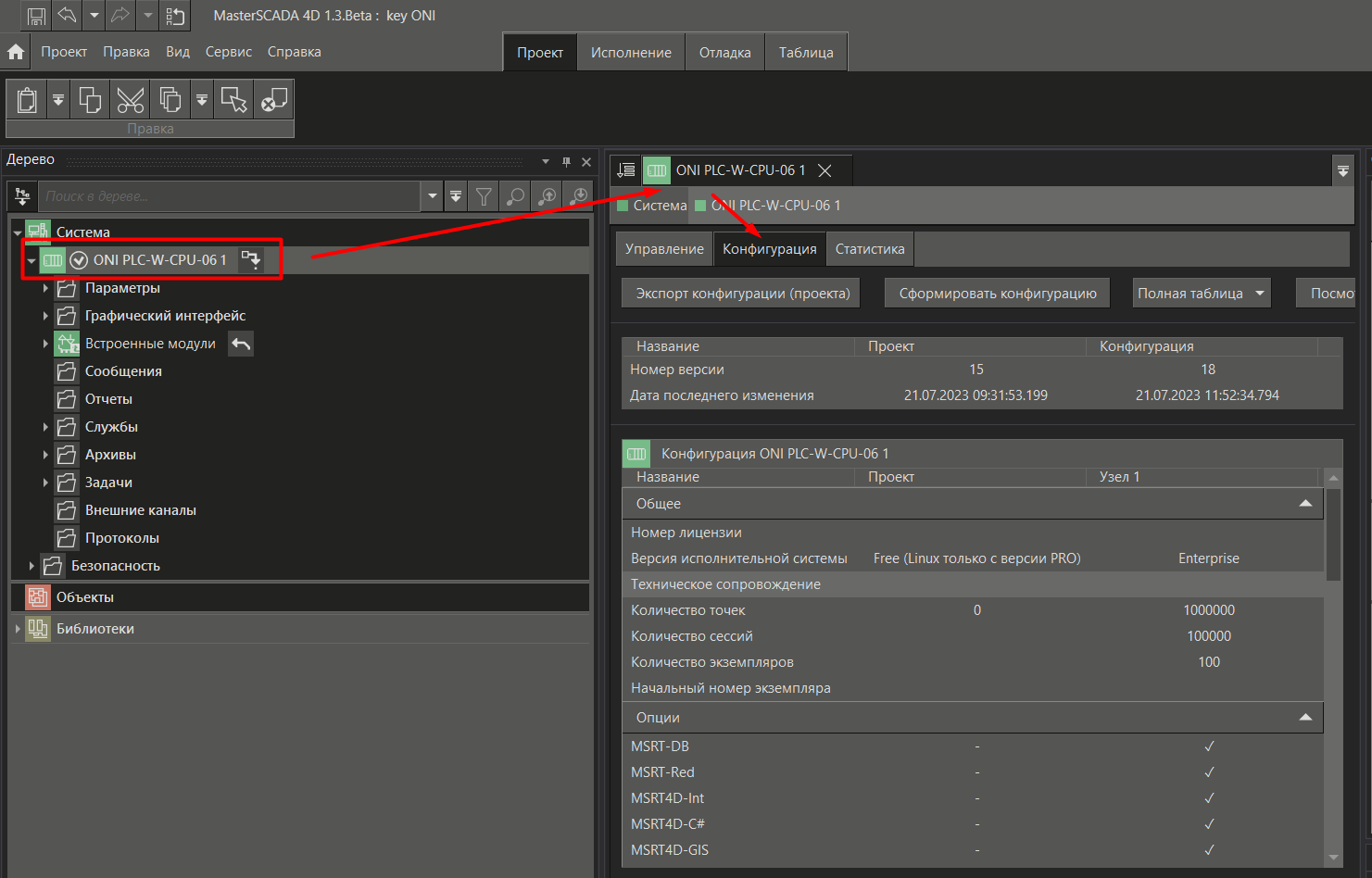
Task: Open the Статистика tab
Action: click(870, 249)
